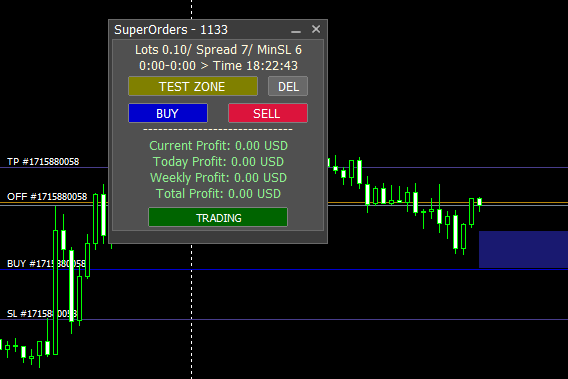Image resolution: width=568 pixels, height=379 pixels.
Task: Click the TEST ZONE button
Action: click(x=193, y=86)
